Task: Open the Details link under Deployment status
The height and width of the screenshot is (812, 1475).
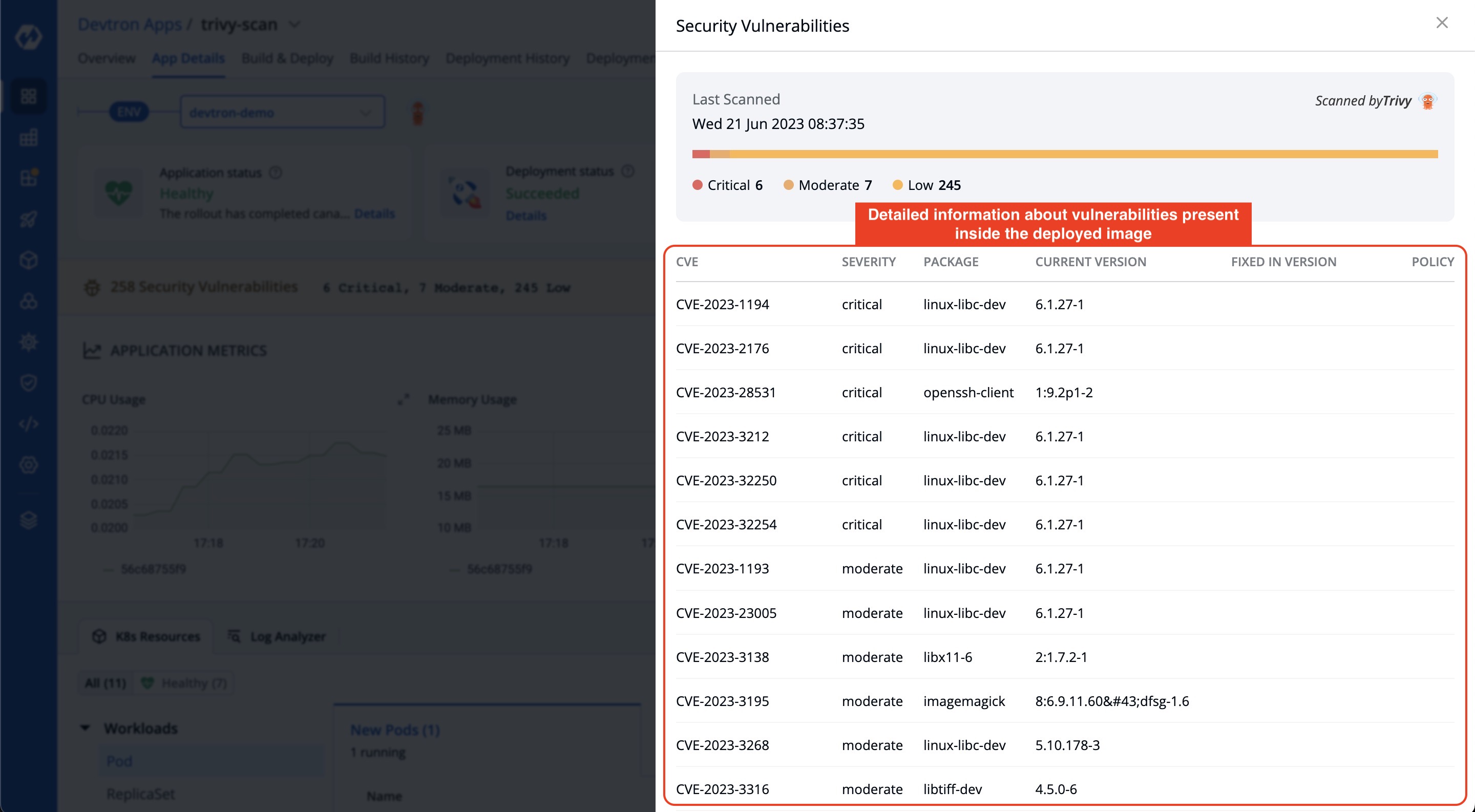Action: click(x=525, y=216)
